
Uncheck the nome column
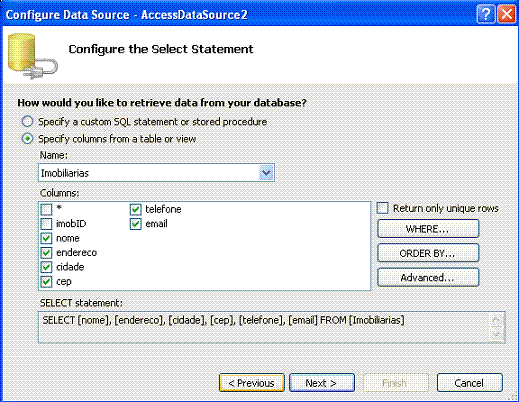(46, 238)
